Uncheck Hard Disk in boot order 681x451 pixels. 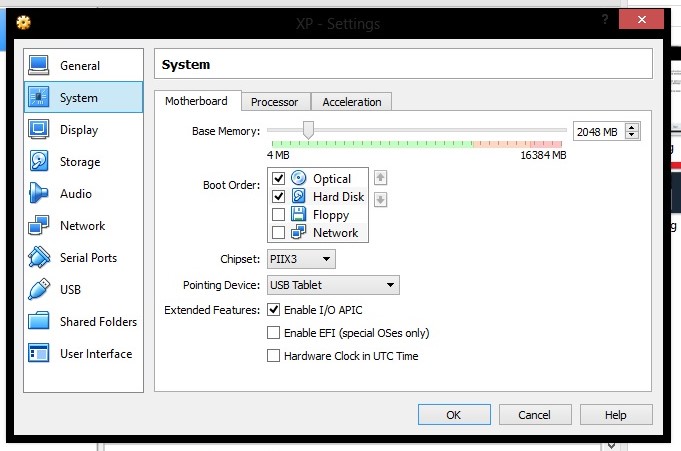278,197
